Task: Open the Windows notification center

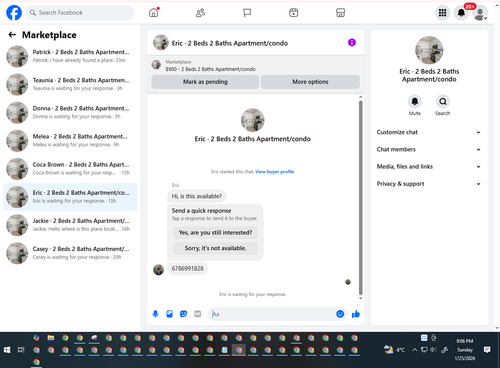Action: pyautogui.click(x=487, y=350)
